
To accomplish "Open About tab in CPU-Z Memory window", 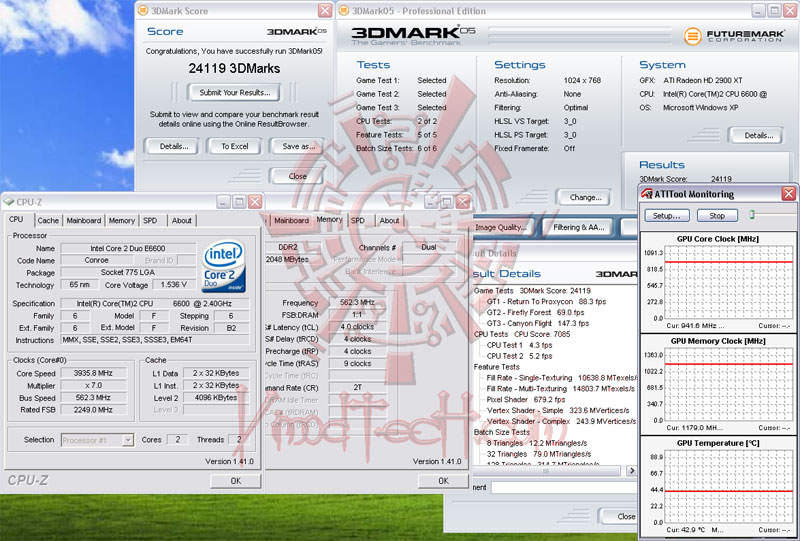I will click(x=389, y=220).
